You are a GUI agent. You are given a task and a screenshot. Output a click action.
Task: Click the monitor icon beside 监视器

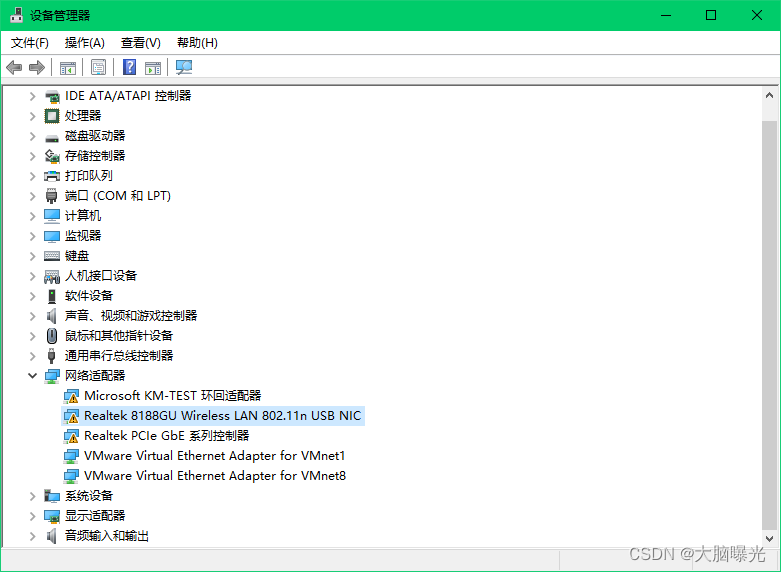point(52,236)
